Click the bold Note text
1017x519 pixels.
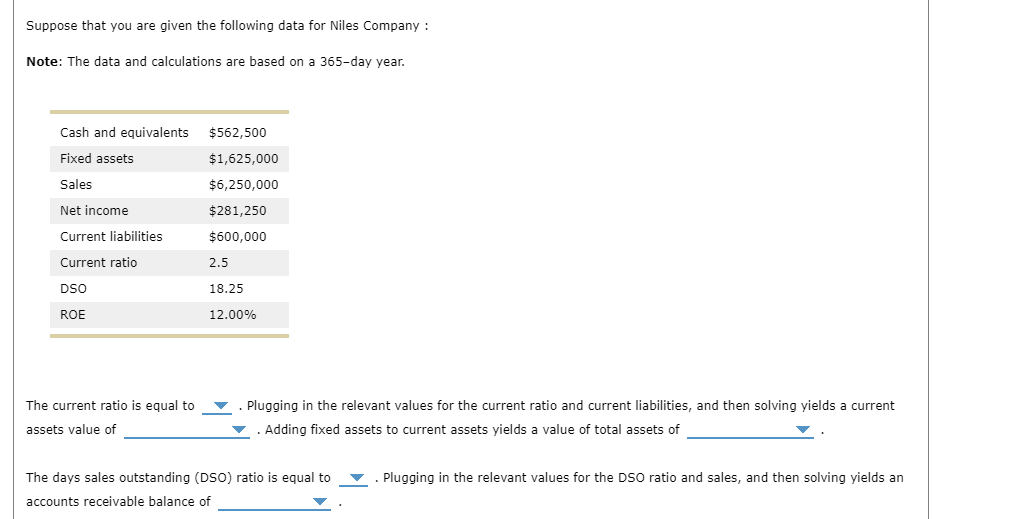pos(44,62)
